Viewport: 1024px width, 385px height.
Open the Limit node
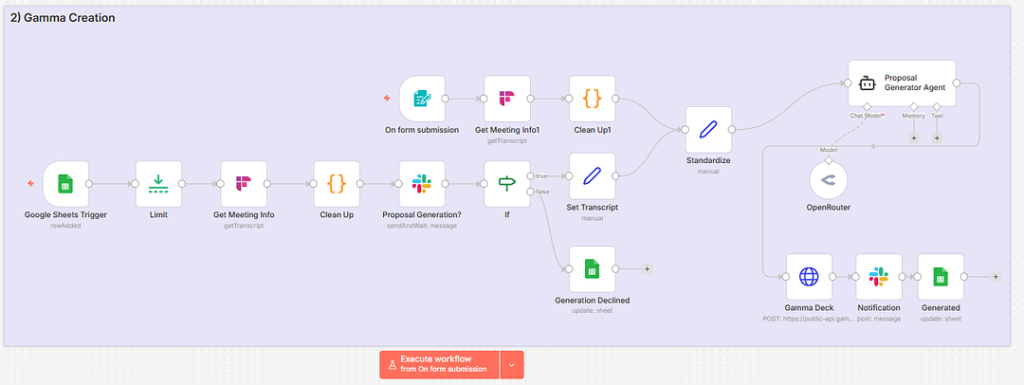(158, 184)
